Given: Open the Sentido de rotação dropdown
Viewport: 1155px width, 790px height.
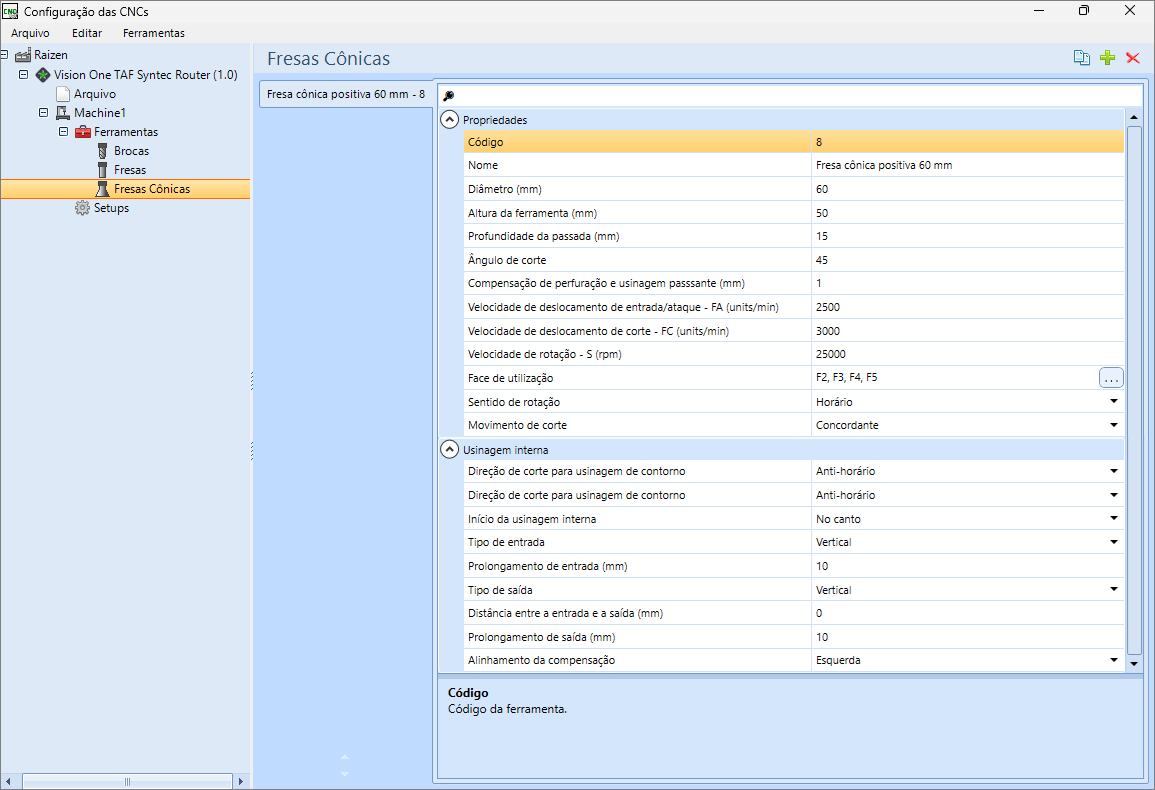Looking at the screenshot, I should point(1114,402).
